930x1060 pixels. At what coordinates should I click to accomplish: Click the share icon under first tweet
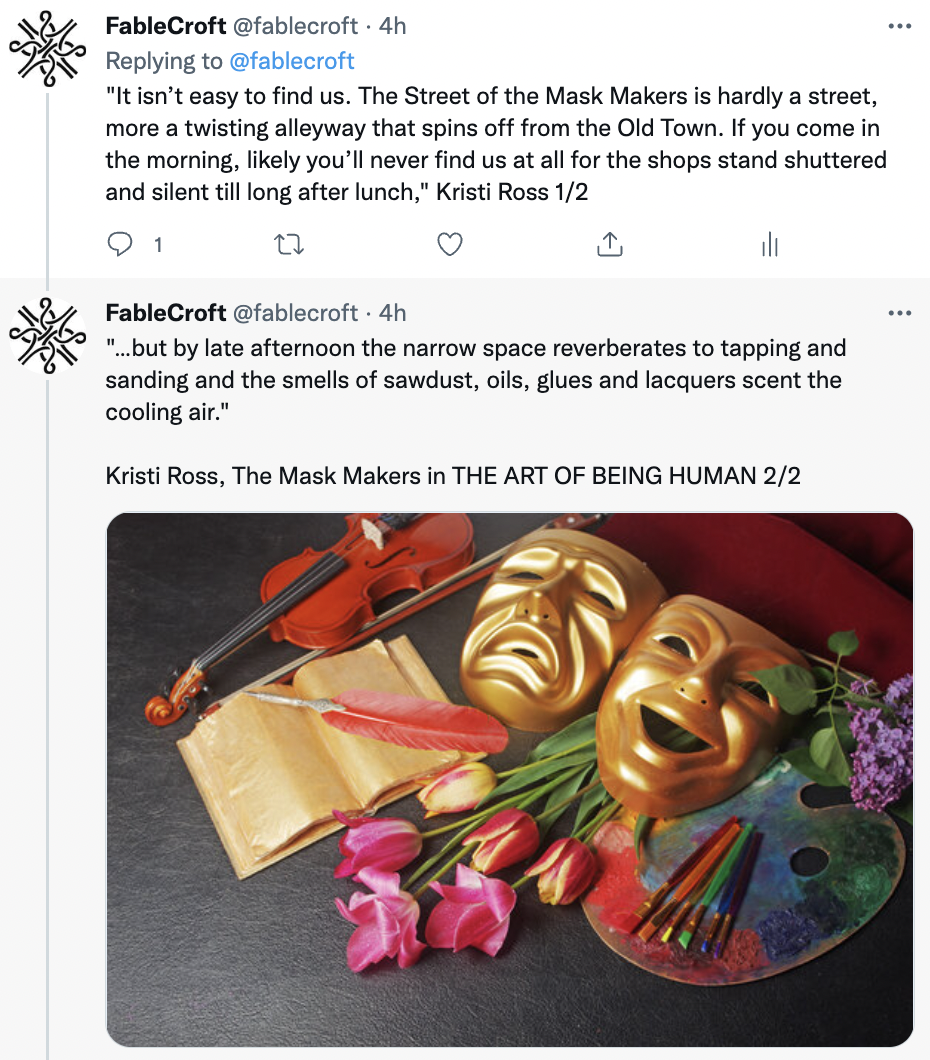610,244
